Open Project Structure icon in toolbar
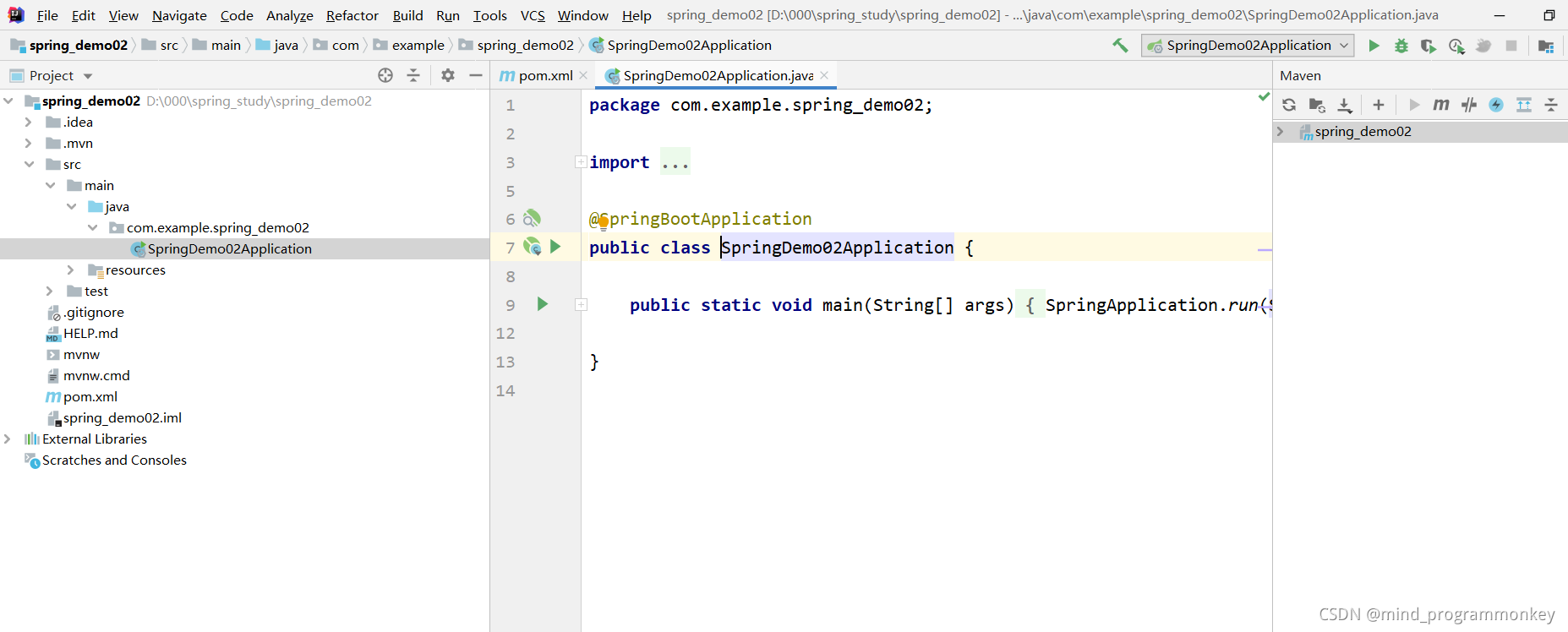 tap(1546, 46)
